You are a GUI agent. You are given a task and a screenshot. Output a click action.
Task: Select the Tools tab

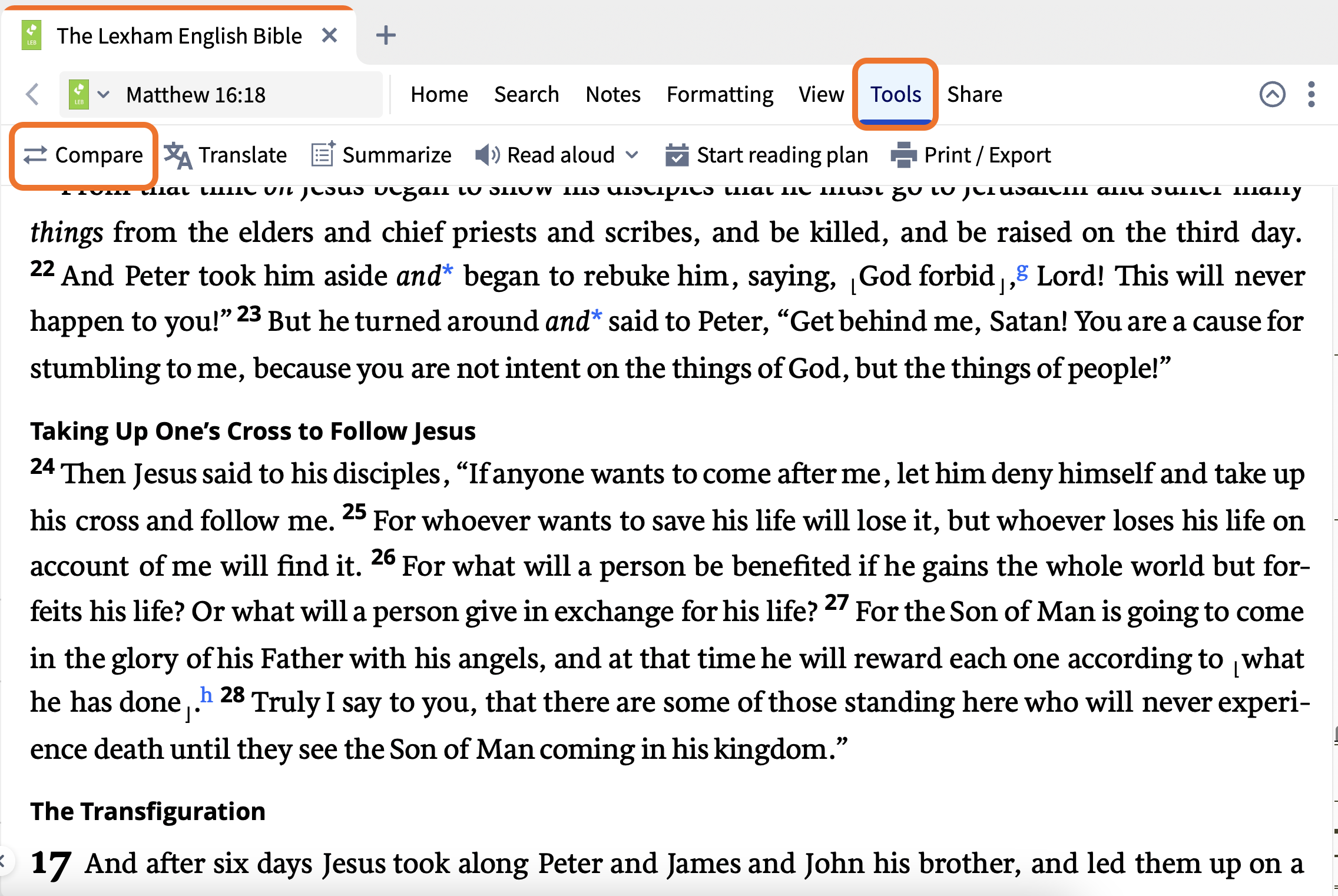(896, 94)
